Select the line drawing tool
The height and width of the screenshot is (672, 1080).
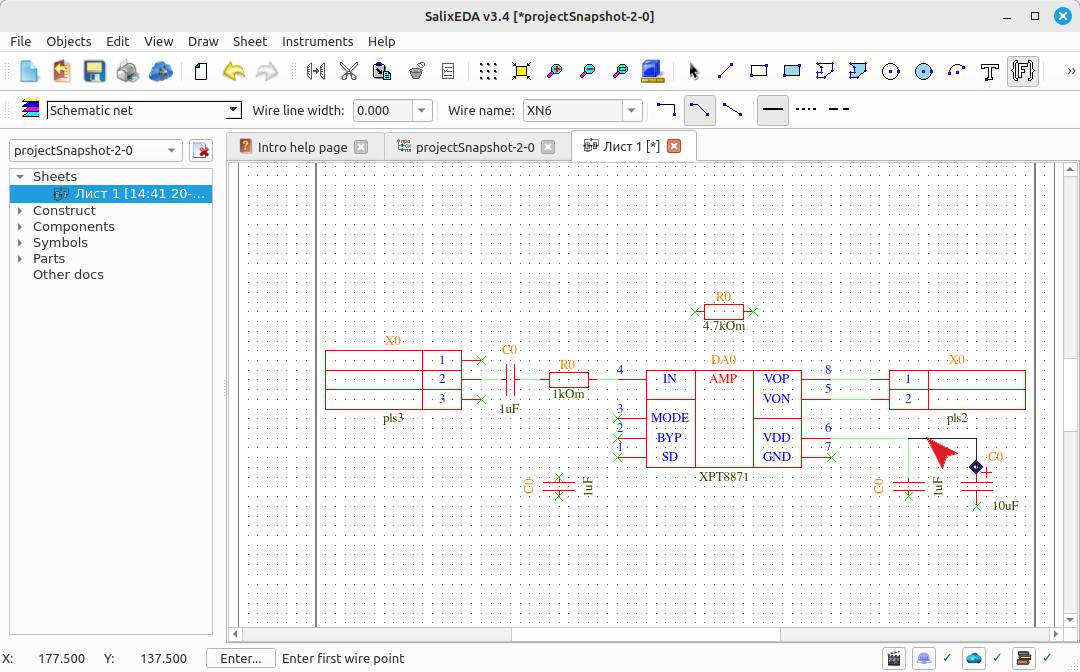[725, 71]
